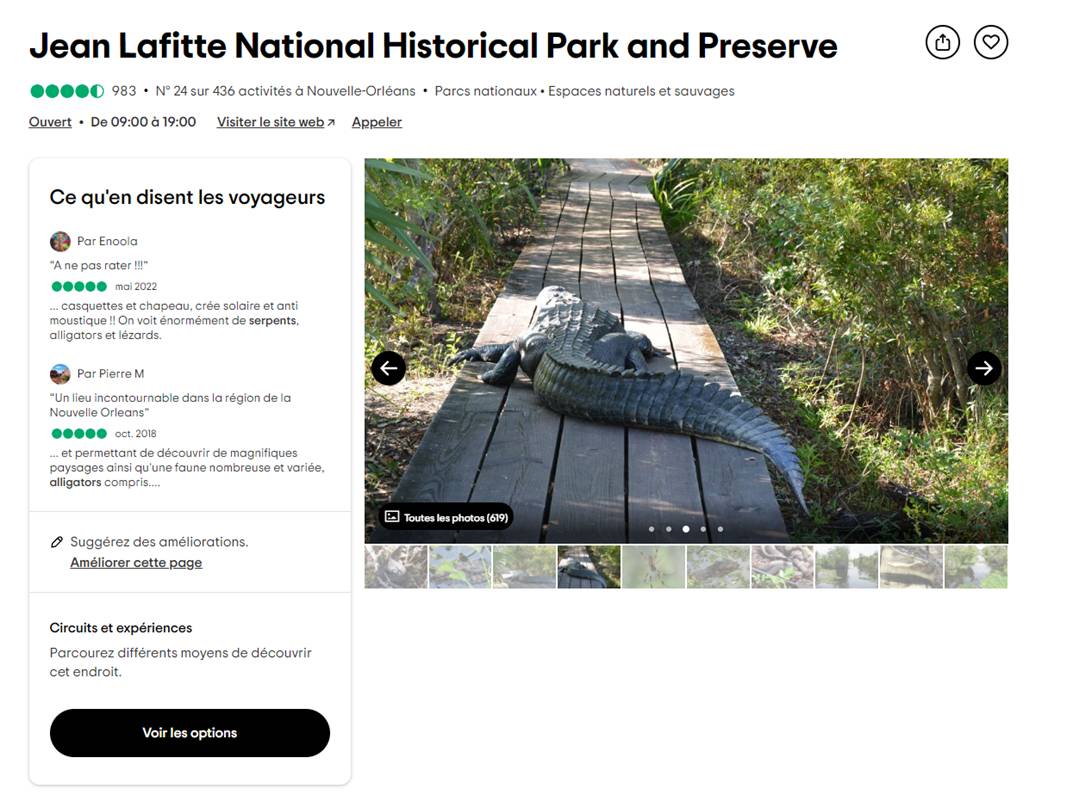Open Pierre M's profile avatar
Image resolution: width=1073 pixels, height=801 pixels.
(60, 374)
